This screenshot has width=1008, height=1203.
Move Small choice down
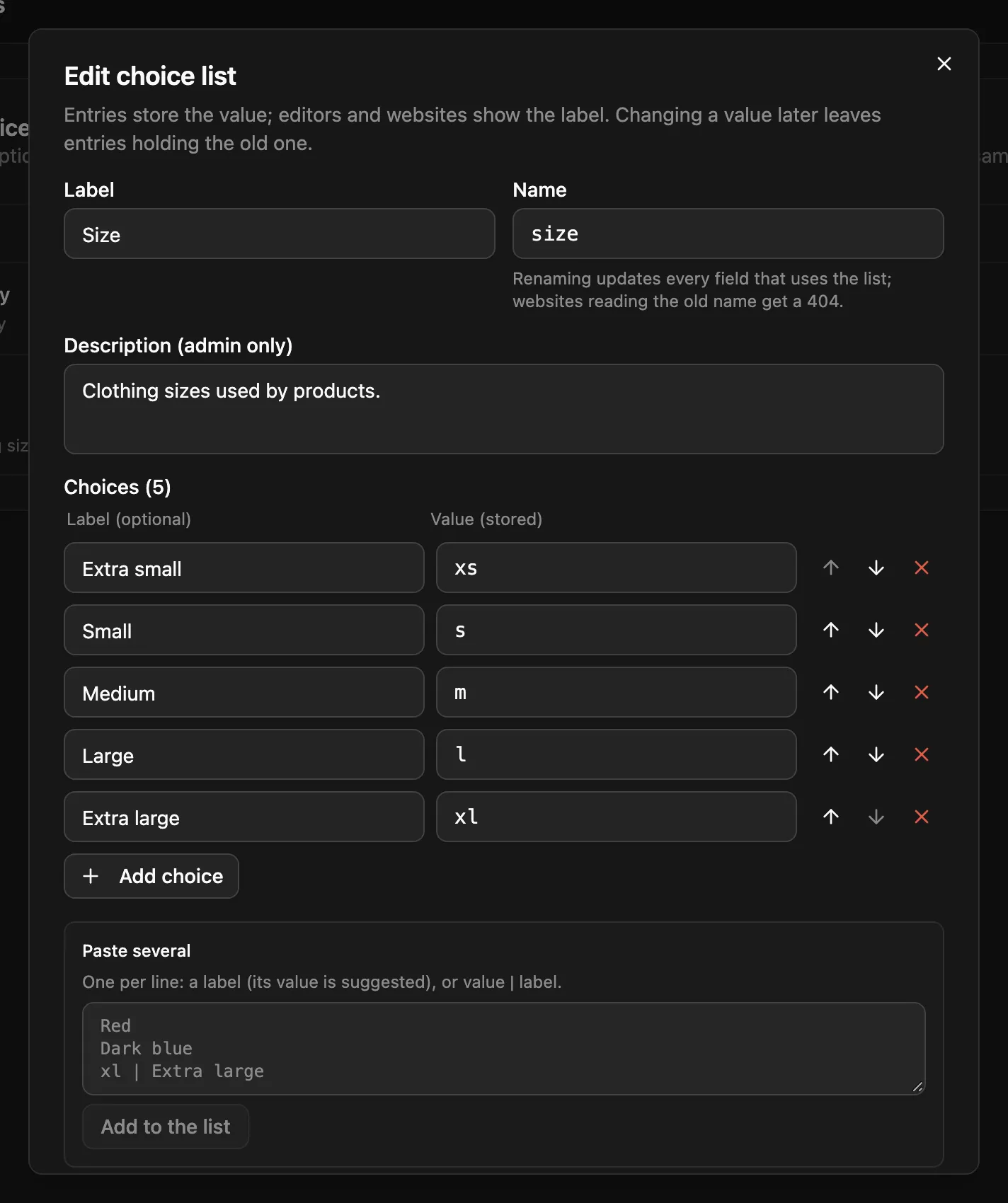click(x=876, y=630)
